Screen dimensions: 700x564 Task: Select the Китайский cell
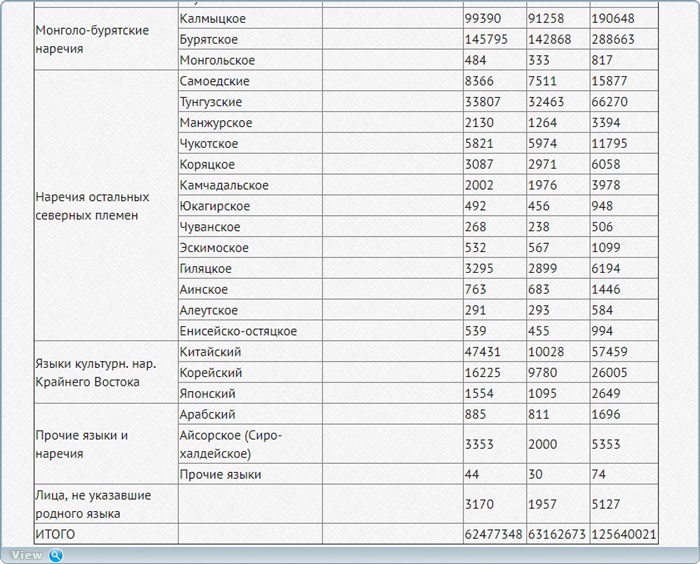point(250,352)
